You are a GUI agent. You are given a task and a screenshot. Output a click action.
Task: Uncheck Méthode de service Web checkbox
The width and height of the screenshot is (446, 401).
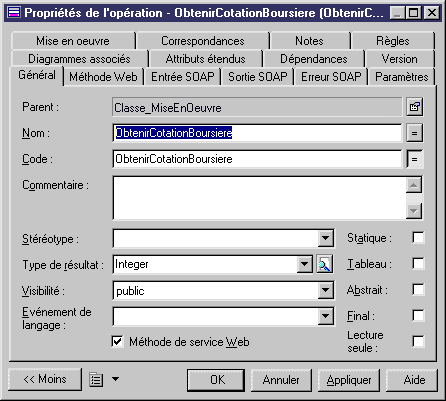coord(117,341)
